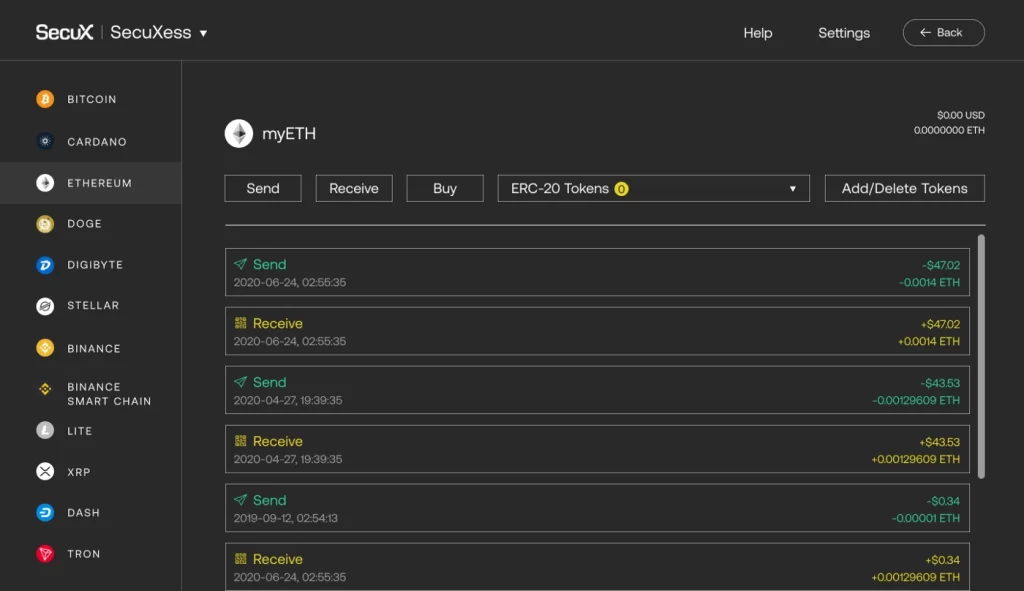Click the Lite coin icon

pyautogui.click(x=45, y=430)
